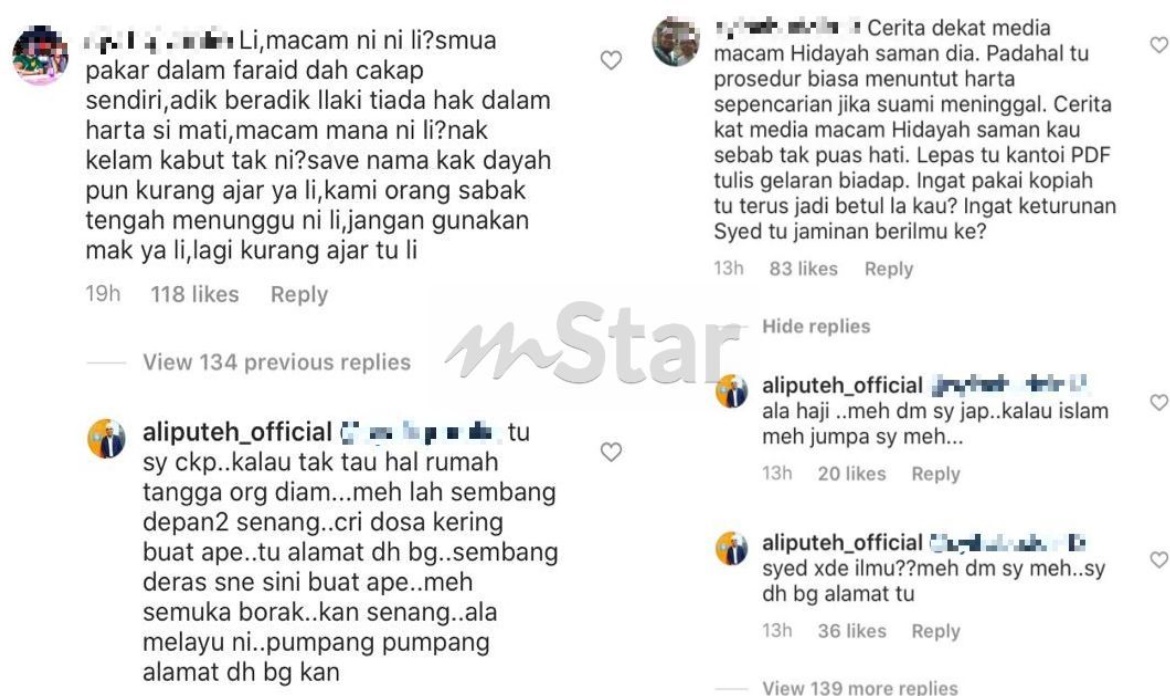Reply to the comment with 36 likes
Screen dimensions: 1170x698
936,631
